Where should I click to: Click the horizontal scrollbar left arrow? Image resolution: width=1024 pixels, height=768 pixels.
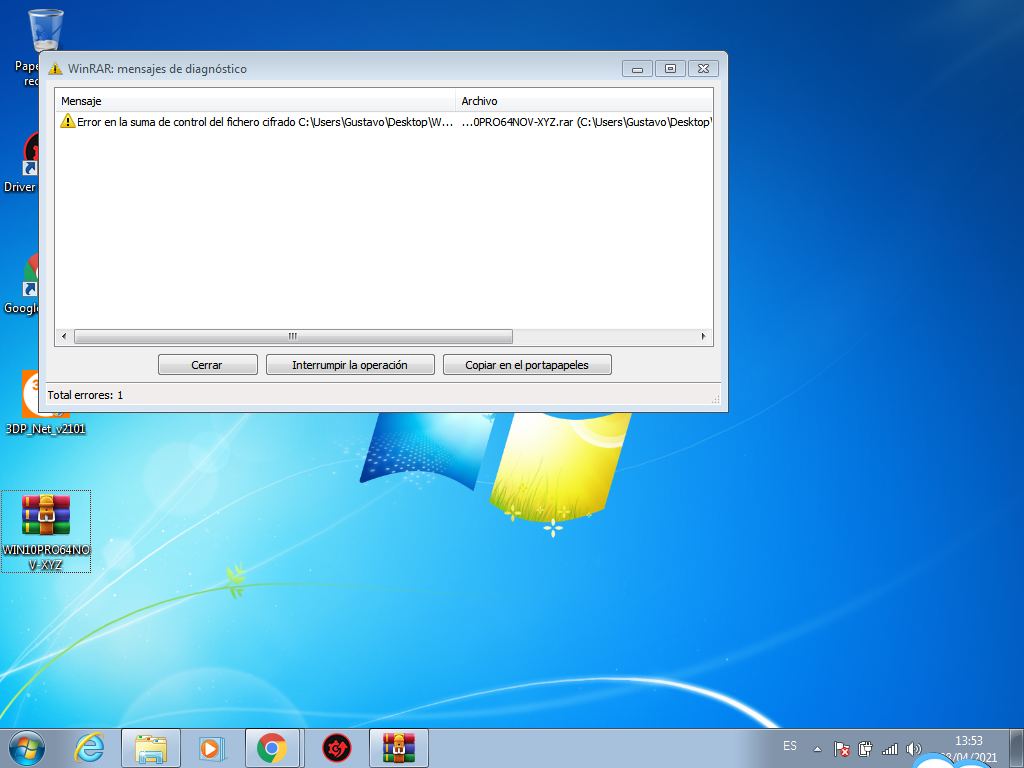(64, 336)
